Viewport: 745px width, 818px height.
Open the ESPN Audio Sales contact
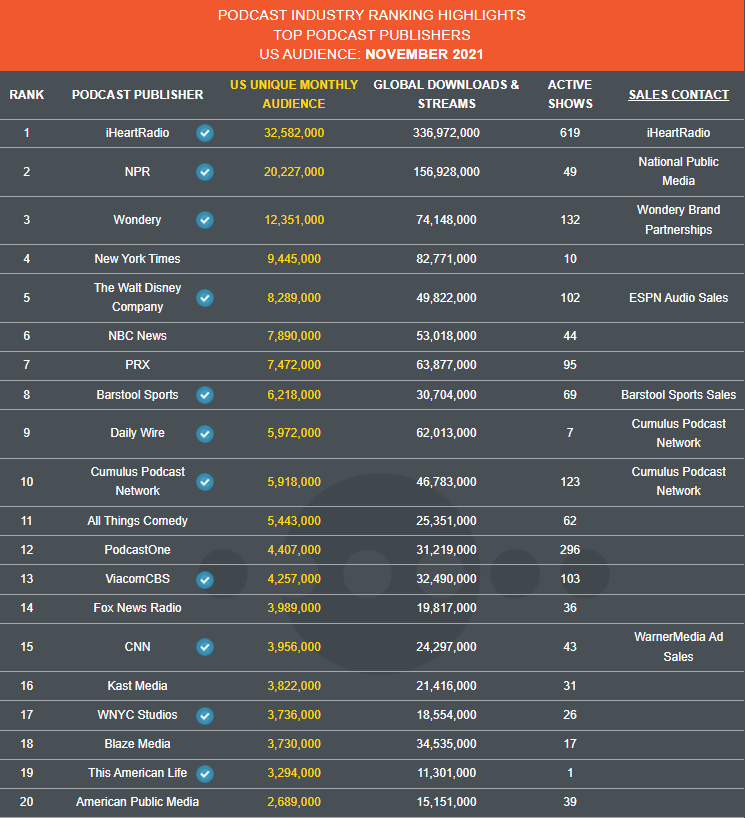point(678,298)
